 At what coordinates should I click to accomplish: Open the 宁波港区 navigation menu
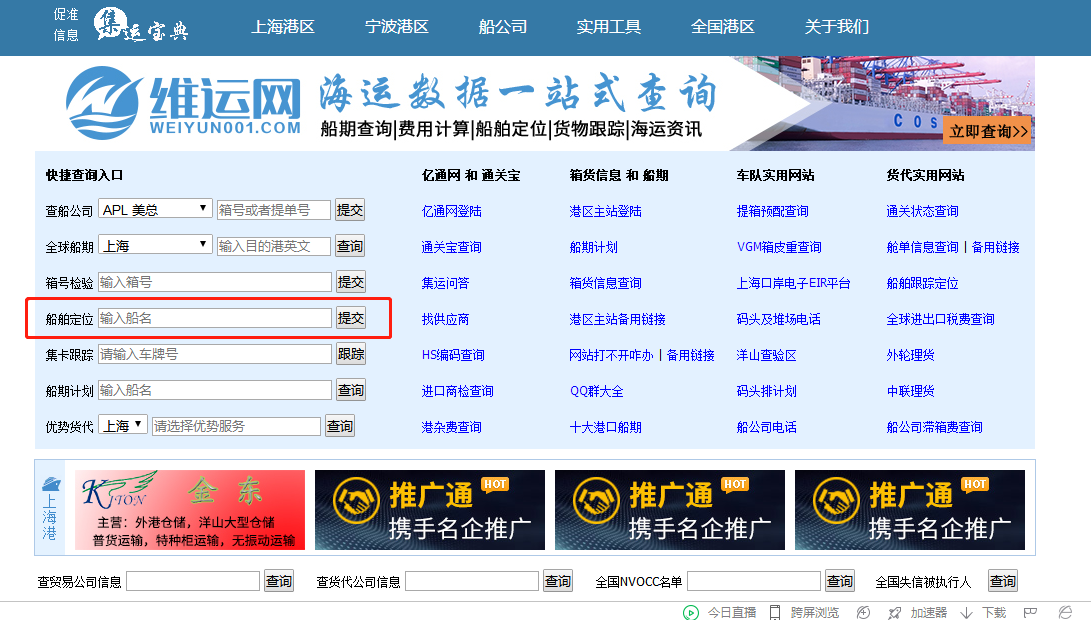pos(397,27)
